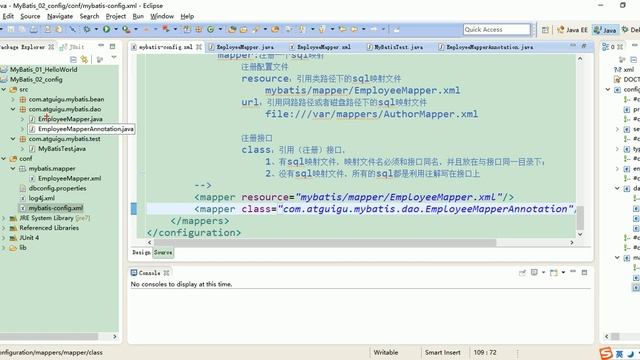Select the JUnit view tab
Image resolution: width=640 pixels, height=360 pixels.
click(x=72, y=47)
